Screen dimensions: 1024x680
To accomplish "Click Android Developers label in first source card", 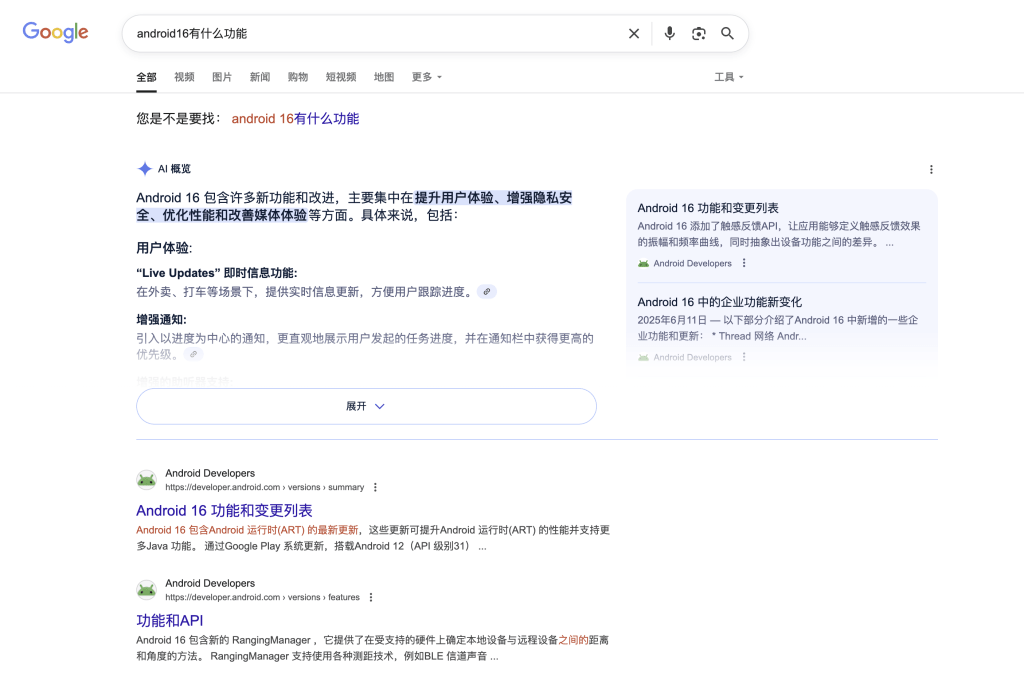I will point(692,263).
